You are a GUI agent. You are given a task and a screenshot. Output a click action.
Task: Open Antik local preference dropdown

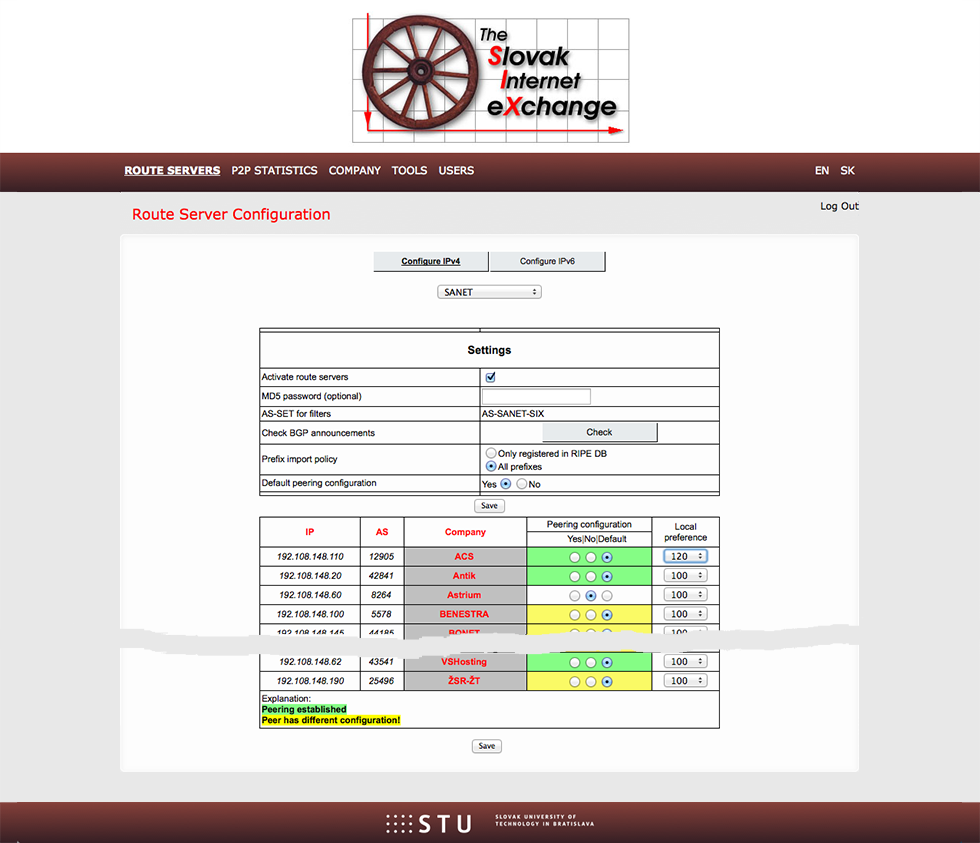coord(686,576)
